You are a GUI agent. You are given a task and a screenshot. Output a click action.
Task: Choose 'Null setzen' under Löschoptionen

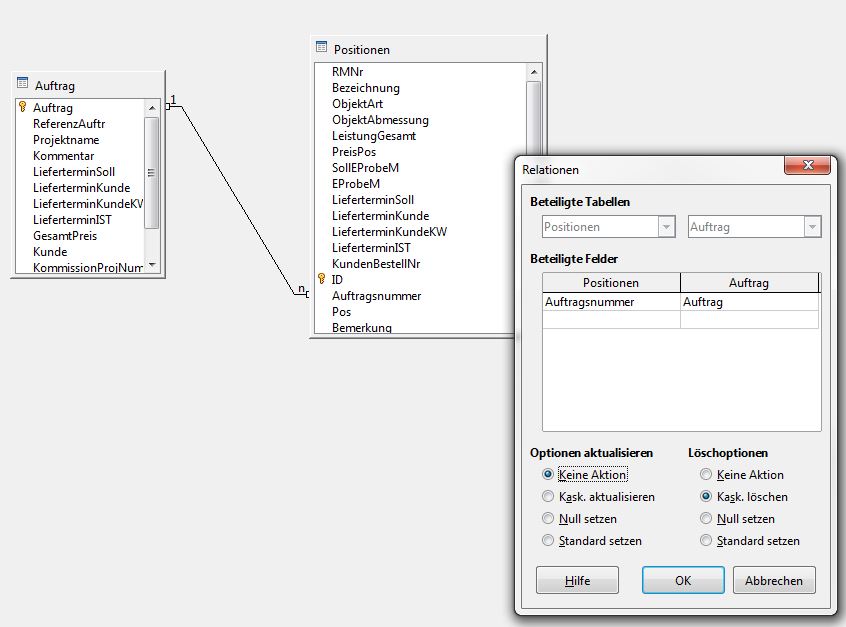pyautogui.click(x=707, y=519)
